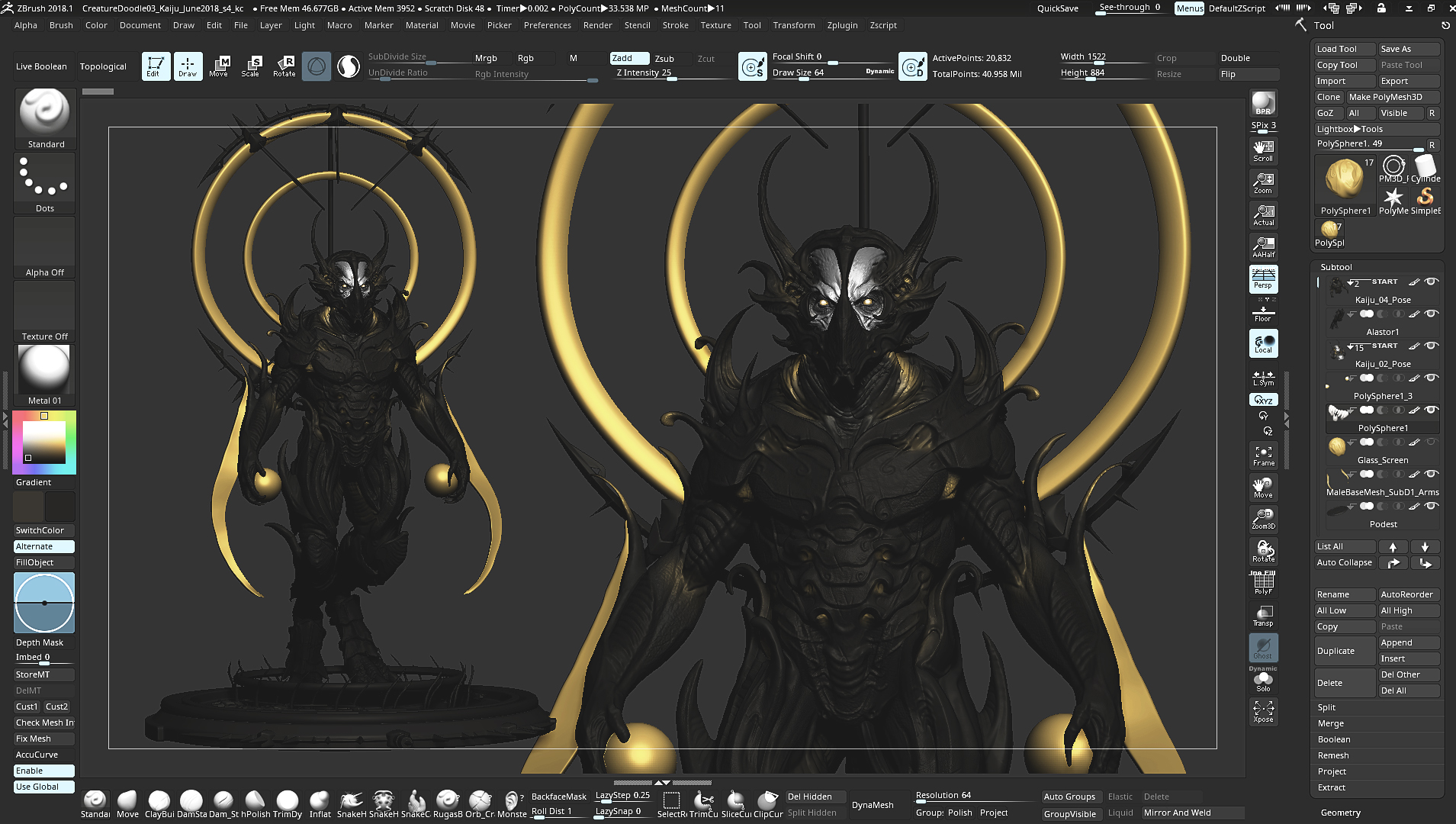Expand the Remesh section
Screen dimensions: 1456x824
[1332, 755]
